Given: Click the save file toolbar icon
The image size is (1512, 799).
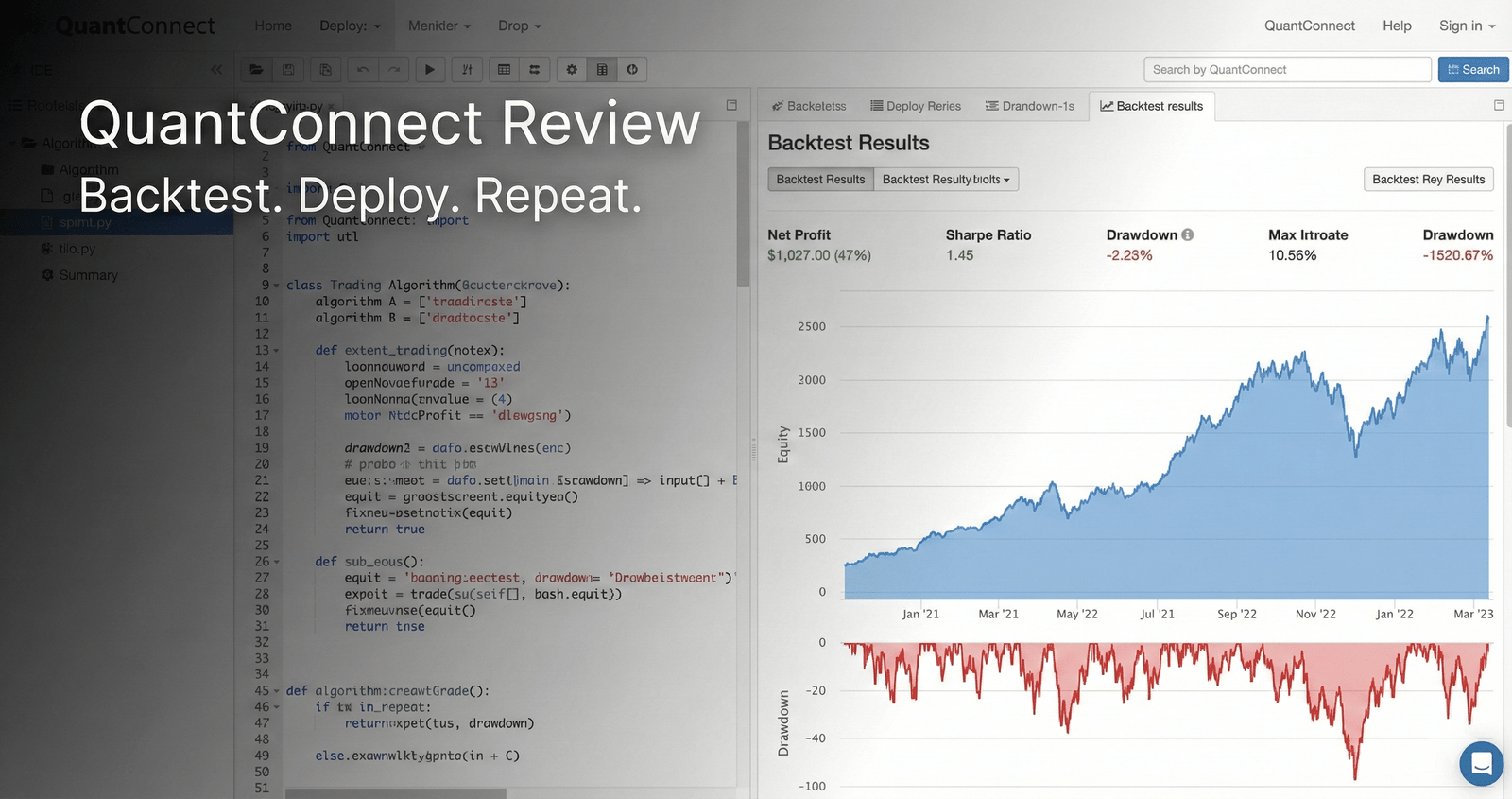Looking at the screenshot, I should pyautogui.click(x=288, y=69).
